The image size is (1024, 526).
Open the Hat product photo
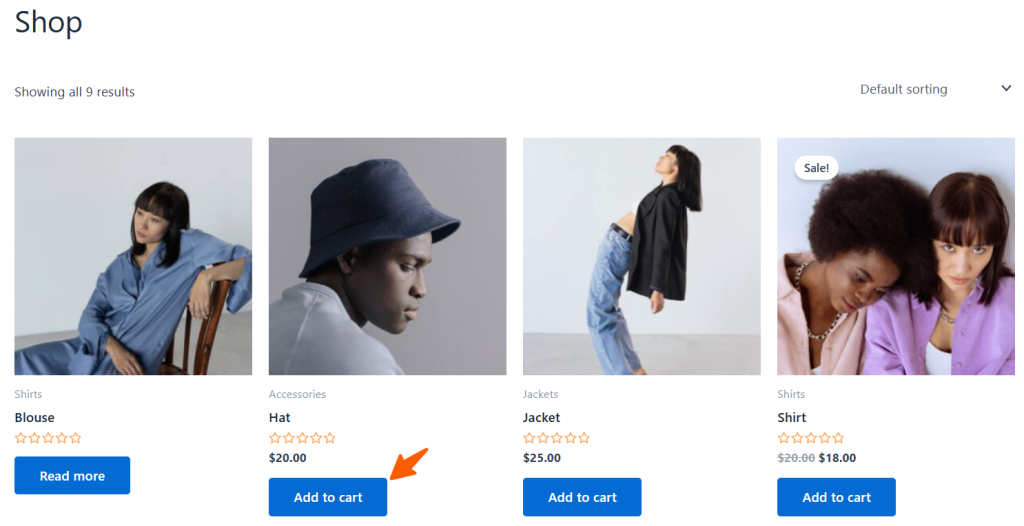tap(387, 256)
